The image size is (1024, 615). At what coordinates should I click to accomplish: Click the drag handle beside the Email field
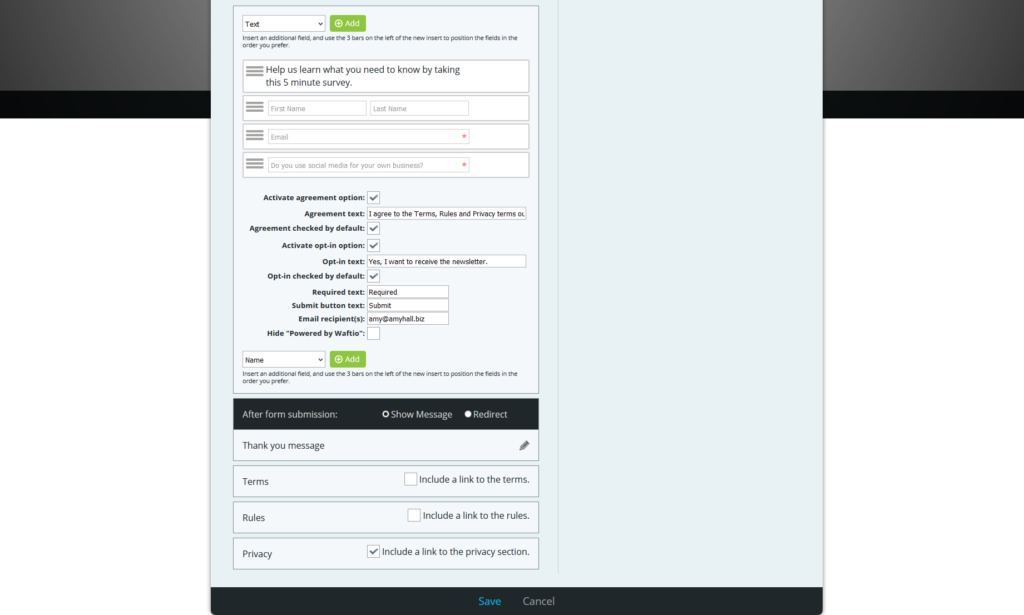[x=255, y=135]
